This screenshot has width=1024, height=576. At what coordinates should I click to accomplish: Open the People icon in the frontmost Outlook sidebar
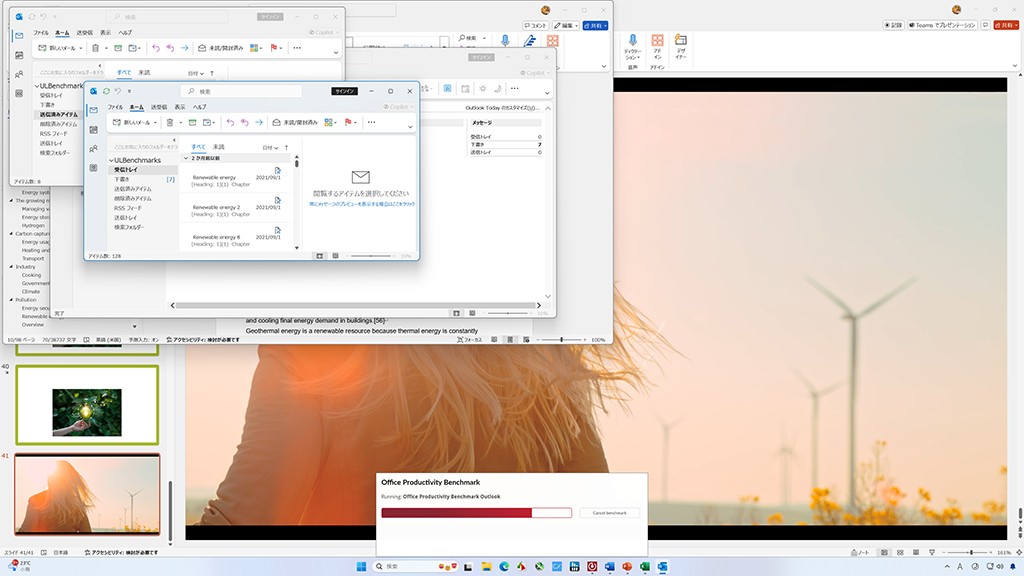click(x=93, y=147)
